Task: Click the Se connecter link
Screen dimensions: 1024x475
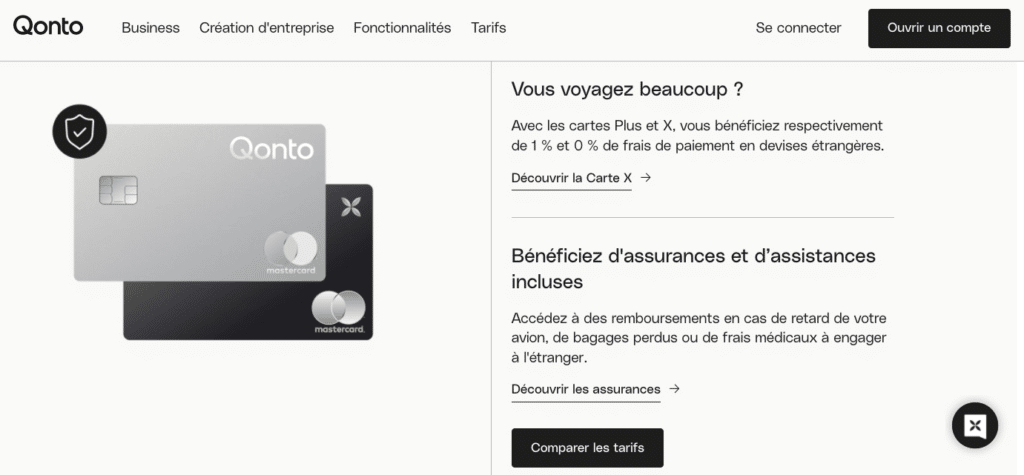Action: (x=798, y=28)
